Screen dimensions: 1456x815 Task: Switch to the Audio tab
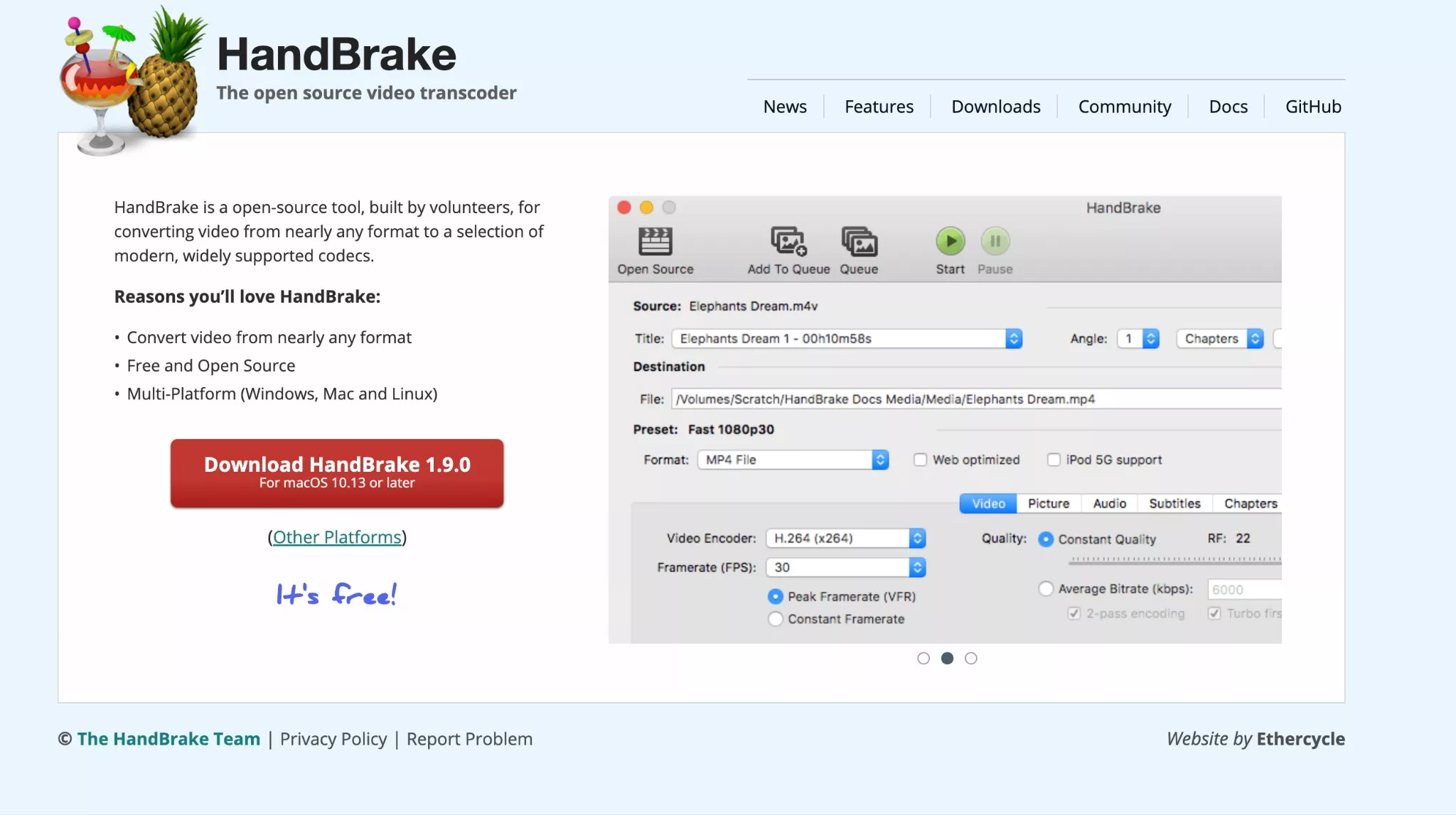(x=1108, y=503)
